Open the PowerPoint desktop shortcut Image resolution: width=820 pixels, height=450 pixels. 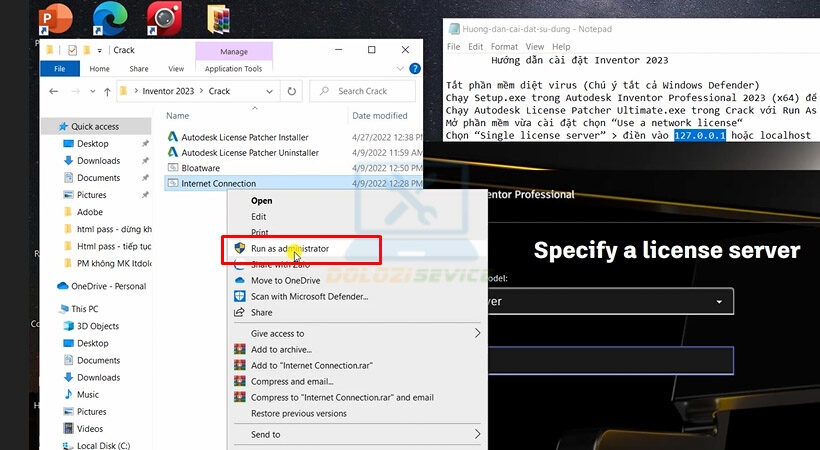click(x=56, y=19)
